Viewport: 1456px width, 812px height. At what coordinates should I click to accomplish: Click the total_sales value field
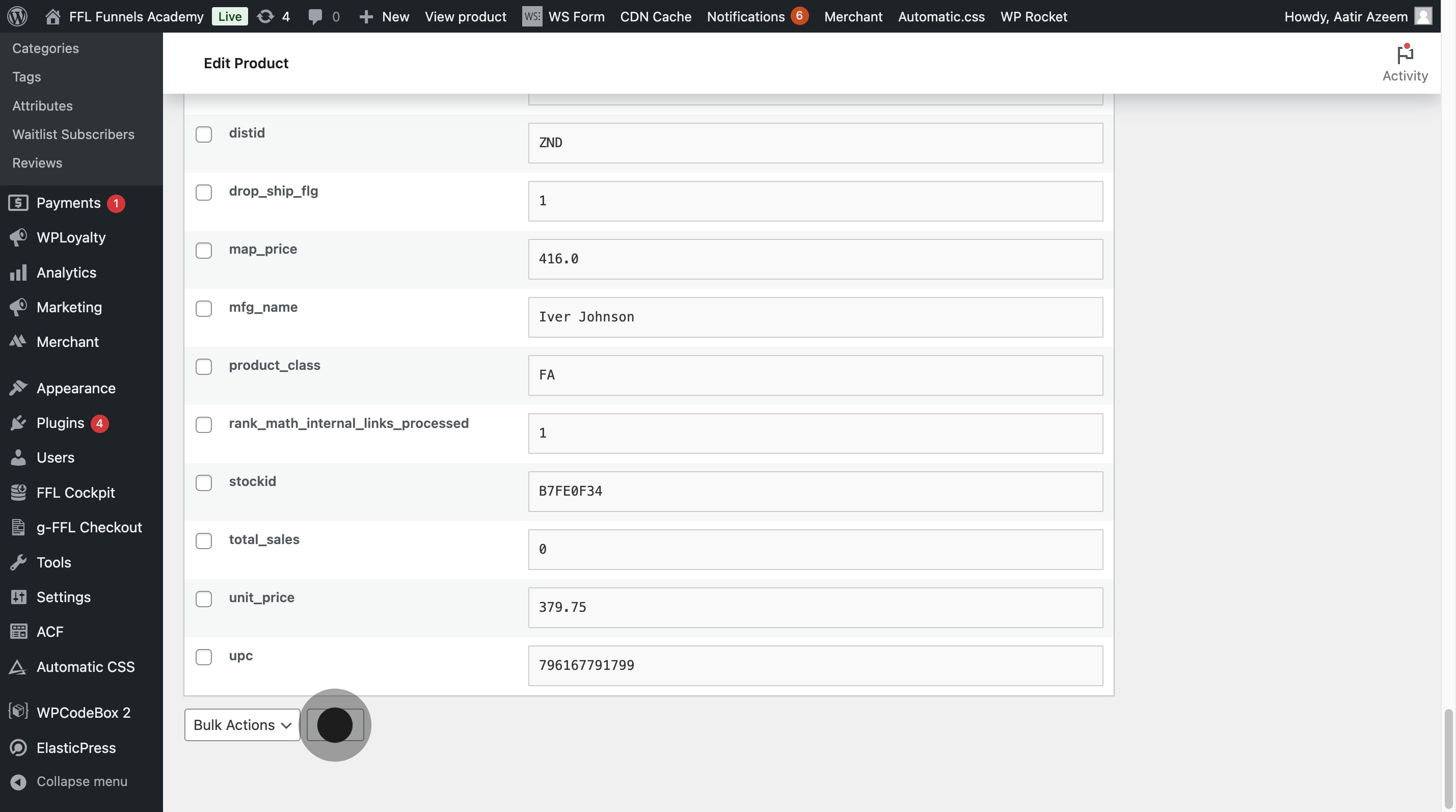(x=815, y=549)
